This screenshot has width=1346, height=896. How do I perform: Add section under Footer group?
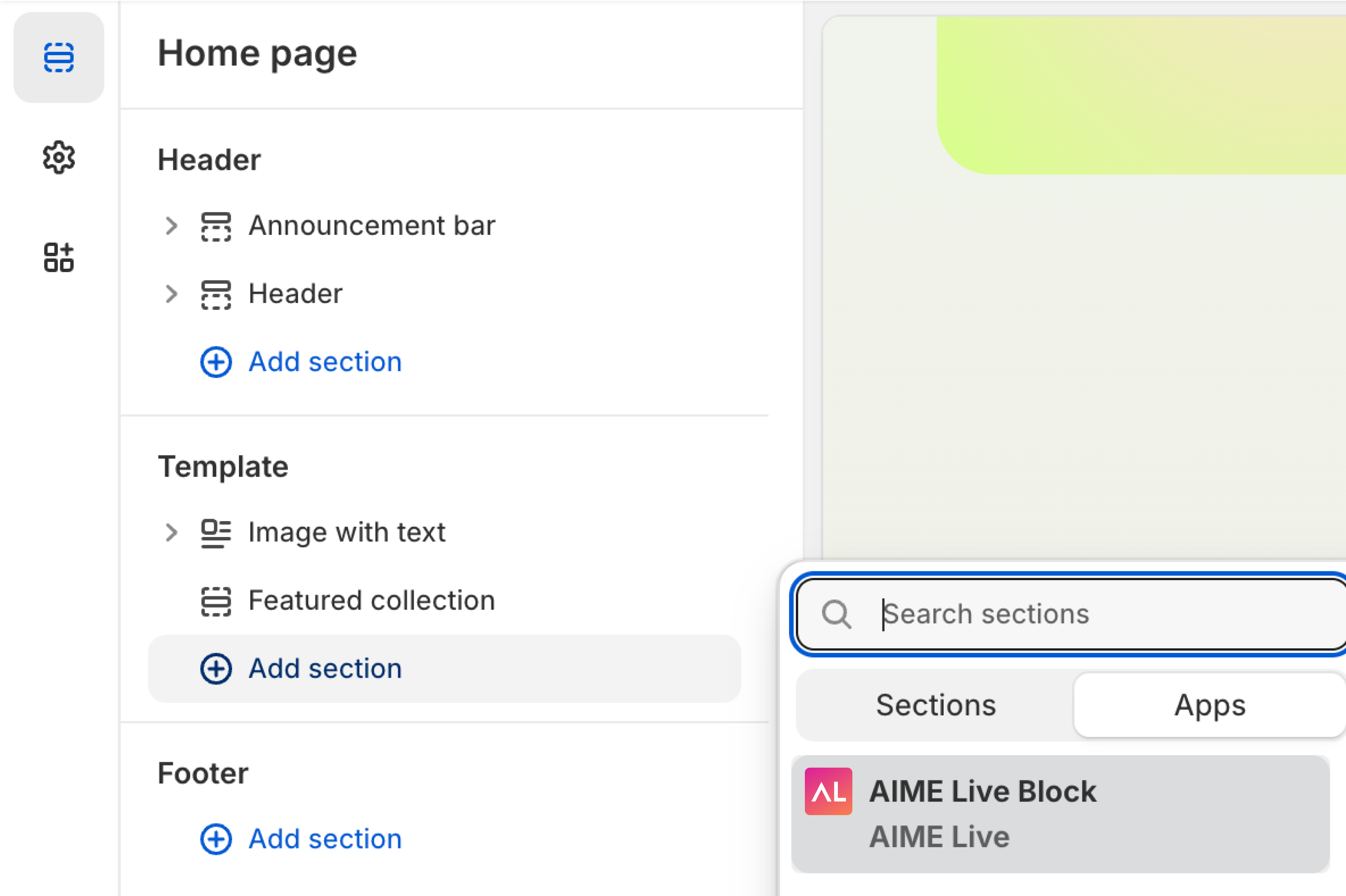coord(325,839)
